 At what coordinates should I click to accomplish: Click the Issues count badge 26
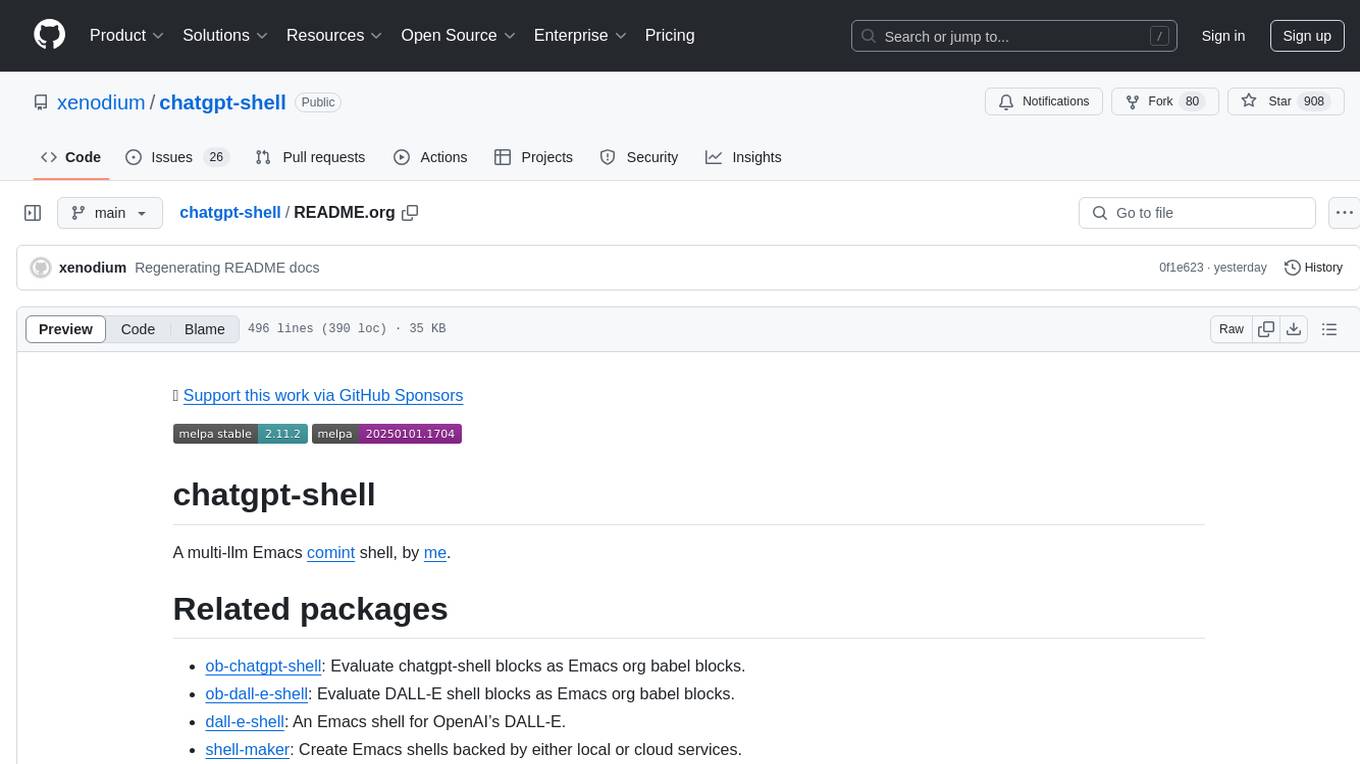[215, 157]
